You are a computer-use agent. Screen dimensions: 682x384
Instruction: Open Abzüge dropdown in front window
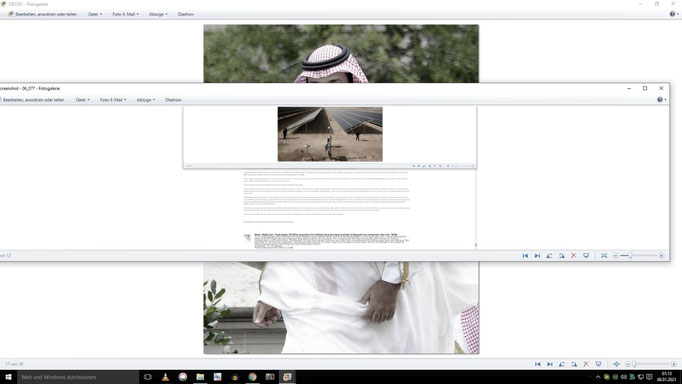tap(146, 100)
